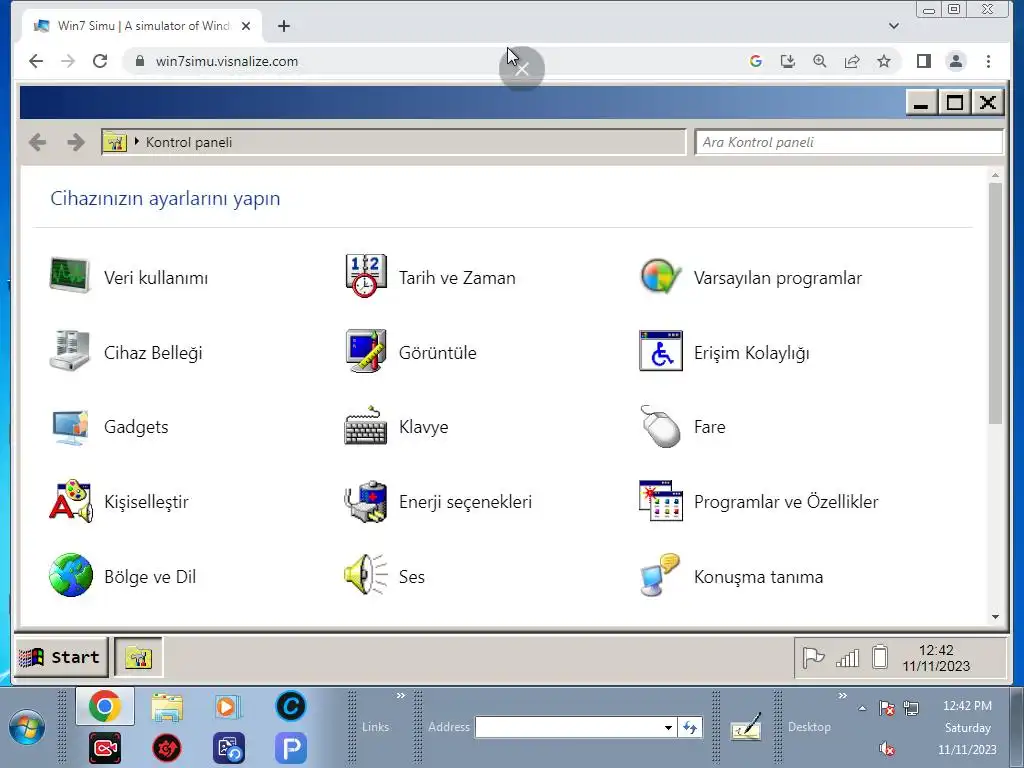
Task: Open File Explorer from Windows taskbar
Action: 167,707
